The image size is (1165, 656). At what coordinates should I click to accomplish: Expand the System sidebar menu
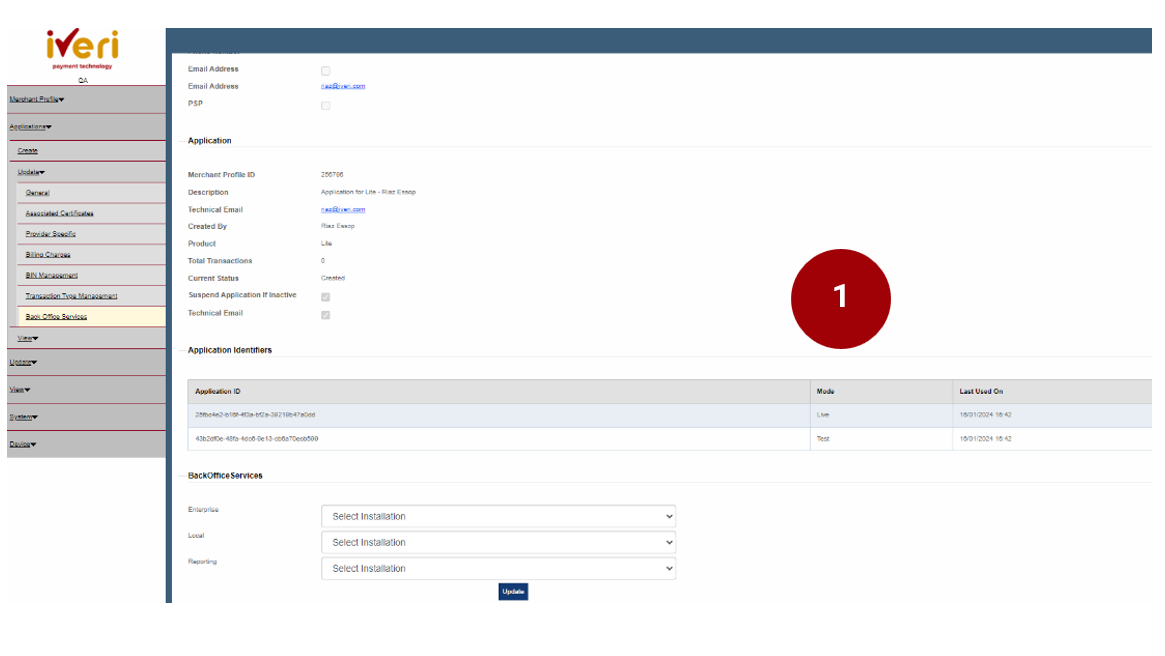(x=23, y=417)
